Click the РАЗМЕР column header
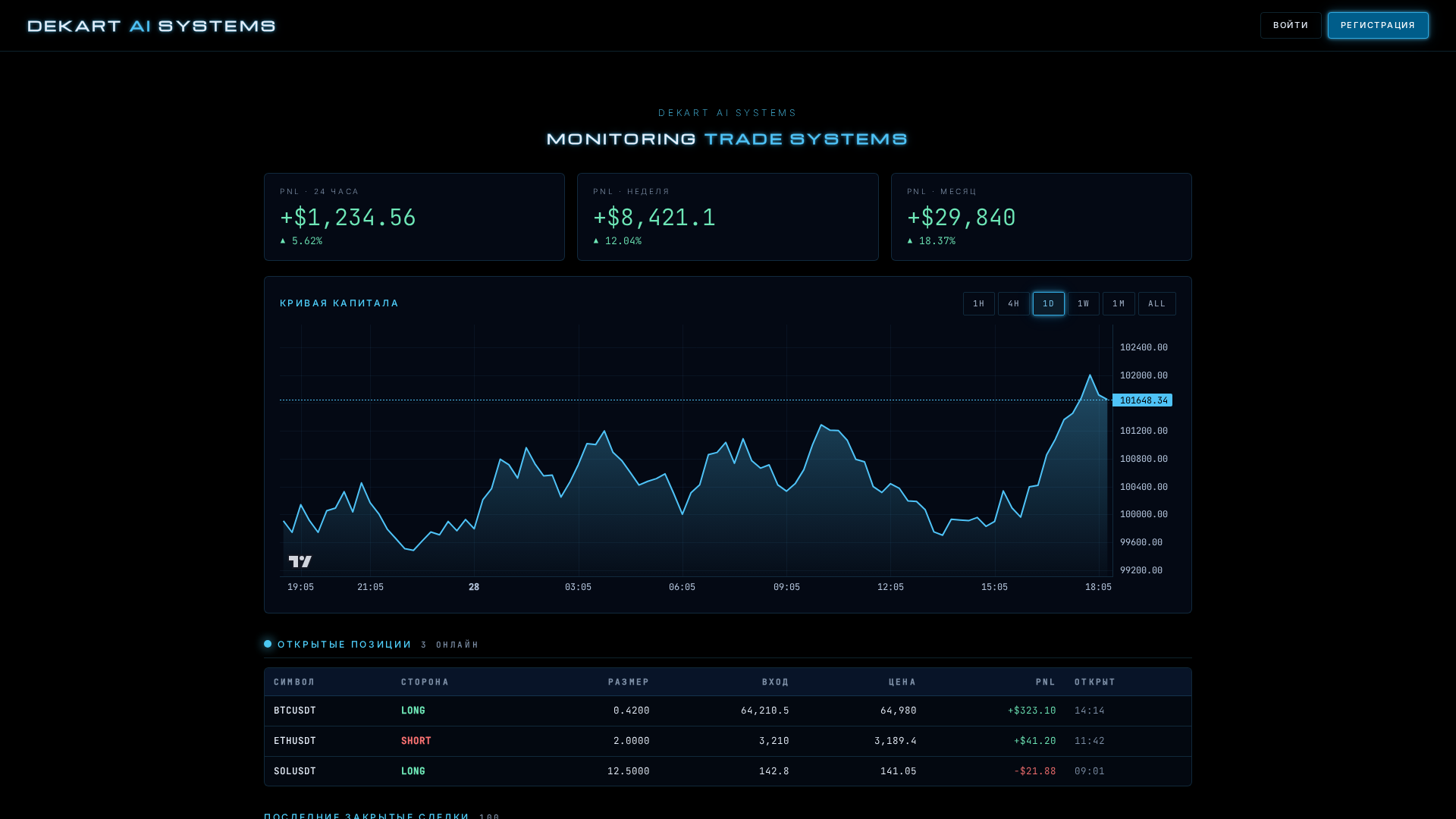The height and width of the screenshot is (819, 1456). coord(629,682)
